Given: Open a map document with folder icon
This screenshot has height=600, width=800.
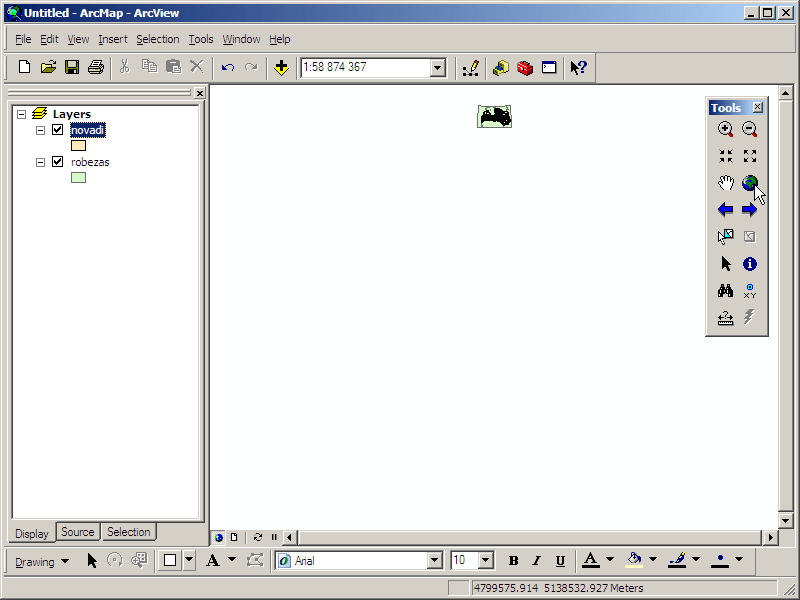Looking at the screenshot, I should pyautogui.click(x=48, y=67).
